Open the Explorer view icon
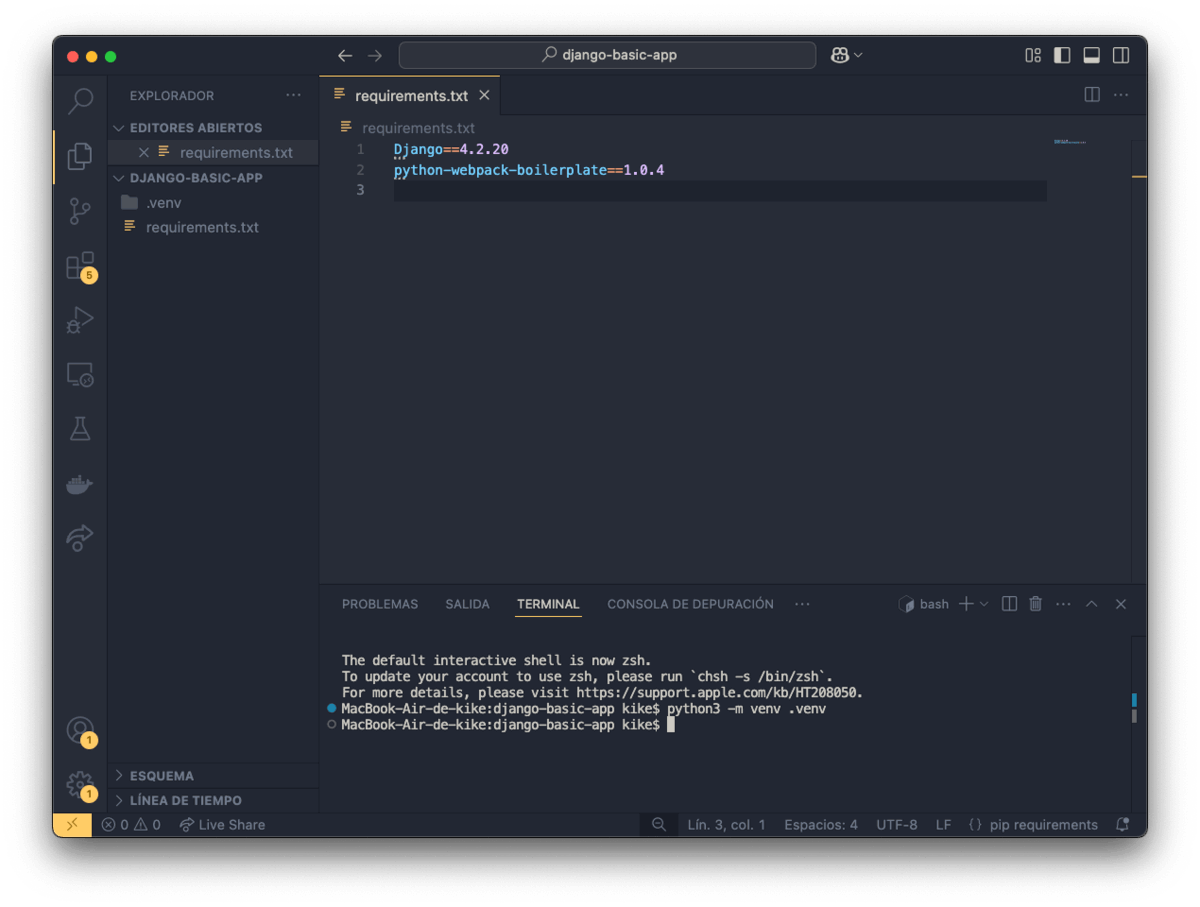This screenshot has width=1200, height=907. pos(80,156)
